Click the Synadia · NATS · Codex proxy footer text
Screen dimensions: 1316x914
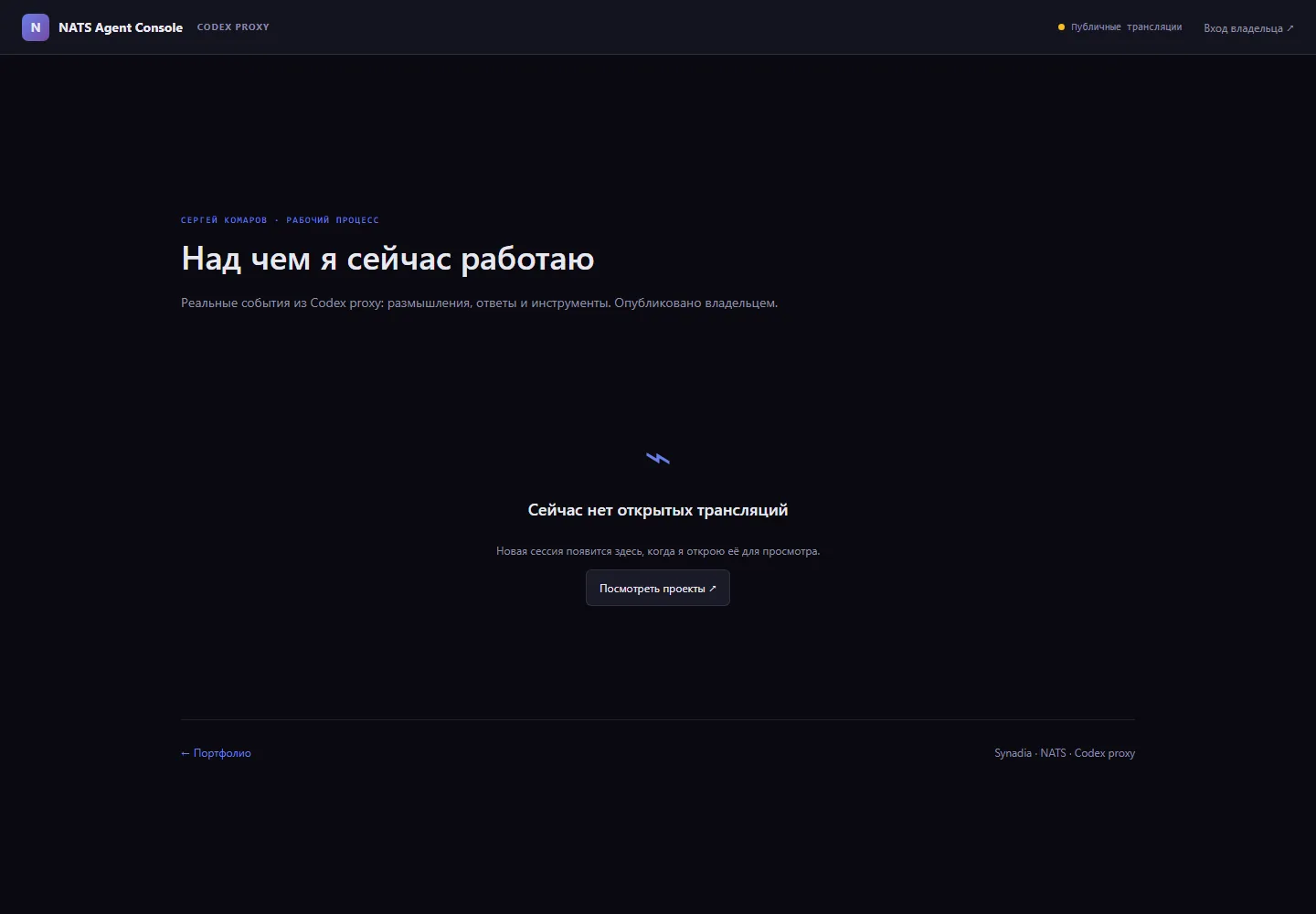point(1065,753)
